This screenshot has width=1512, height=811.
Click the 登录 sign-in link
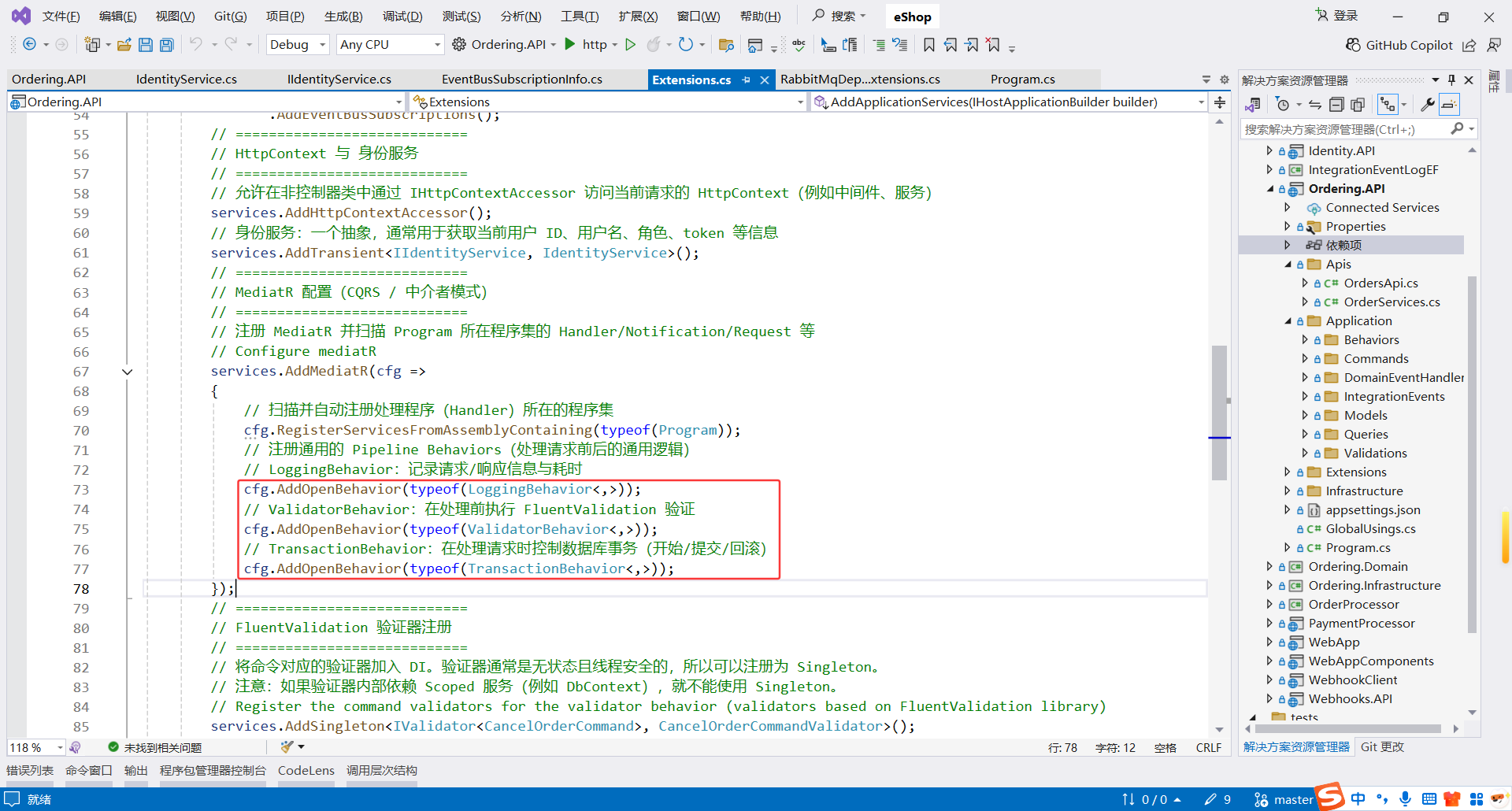click(1343, 15)
